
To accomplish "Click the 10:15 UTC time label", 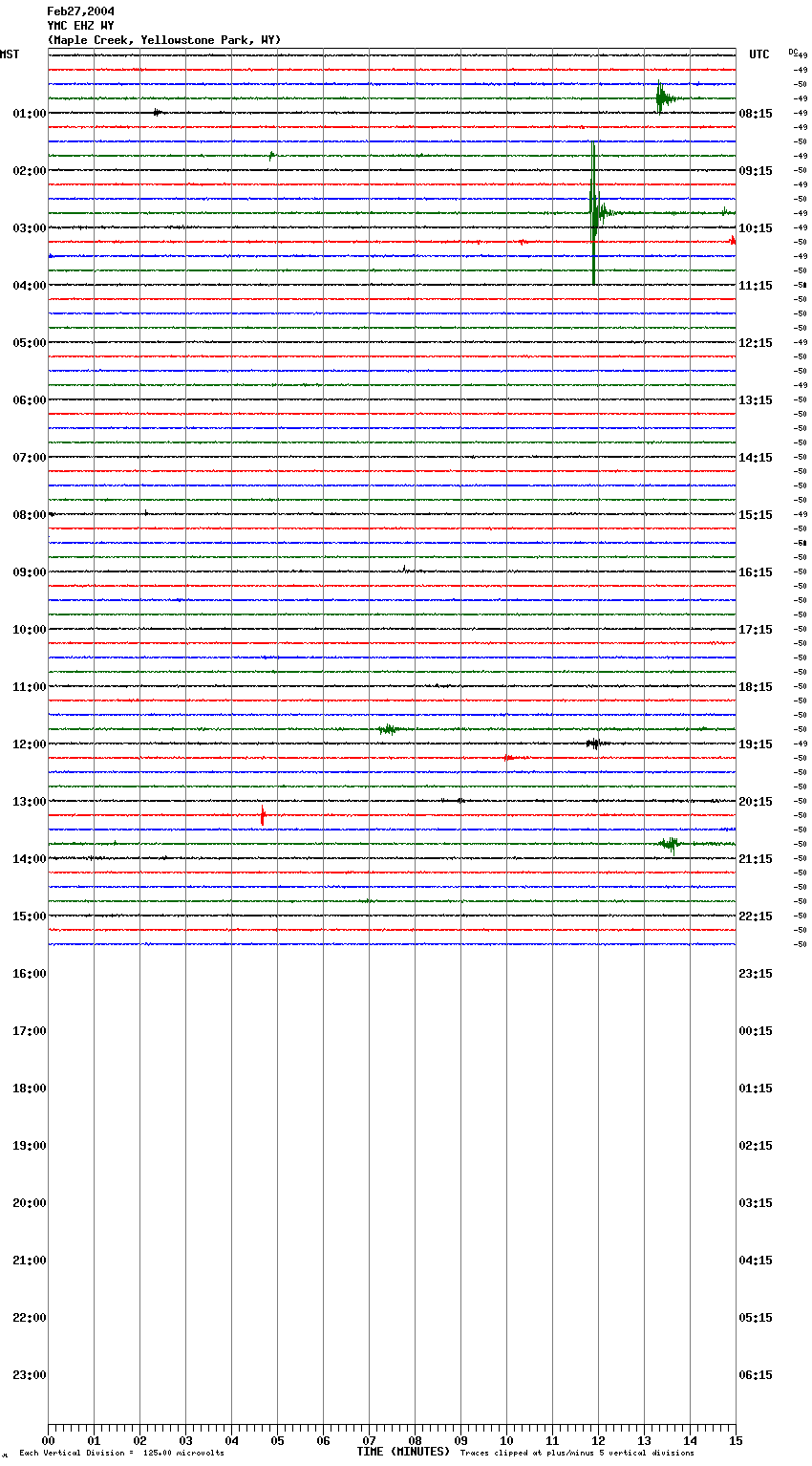I will pos(756,228).
